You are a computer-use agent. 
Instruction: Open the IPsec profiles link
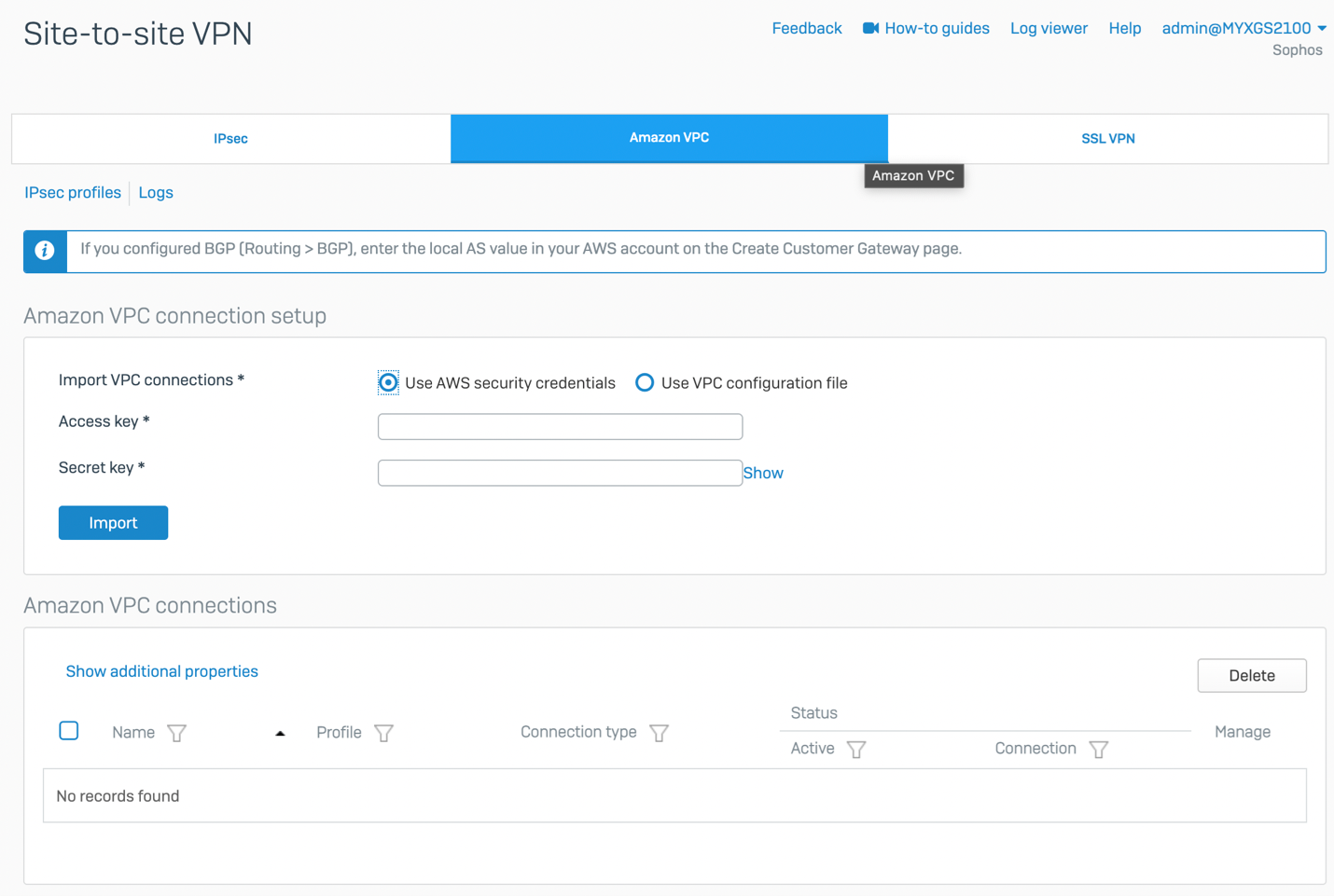pyautogui.click(x=73, y=193)
